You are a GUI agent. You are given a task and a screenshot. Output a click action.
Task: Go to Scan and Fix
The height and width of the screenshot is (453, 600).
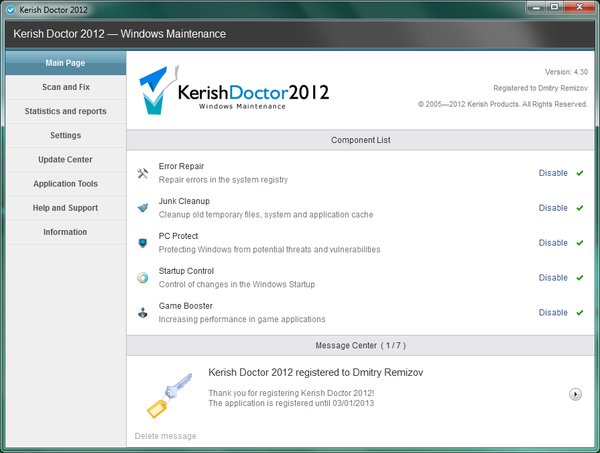click(66, 87)
